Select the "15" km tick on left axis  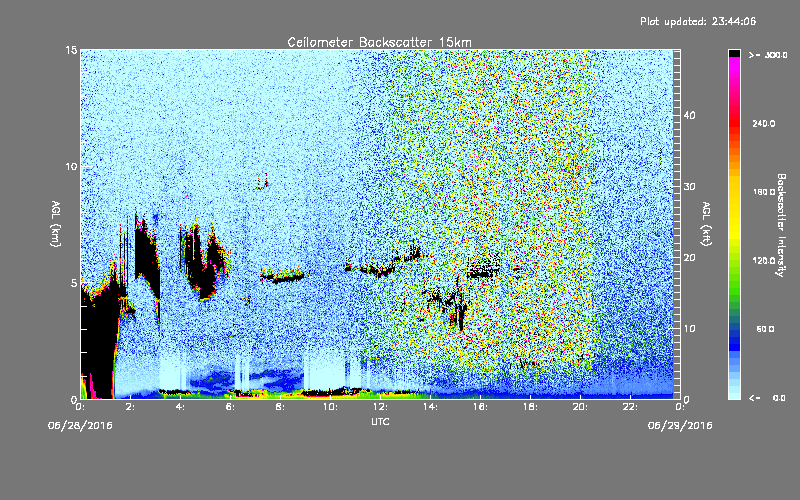71,50
